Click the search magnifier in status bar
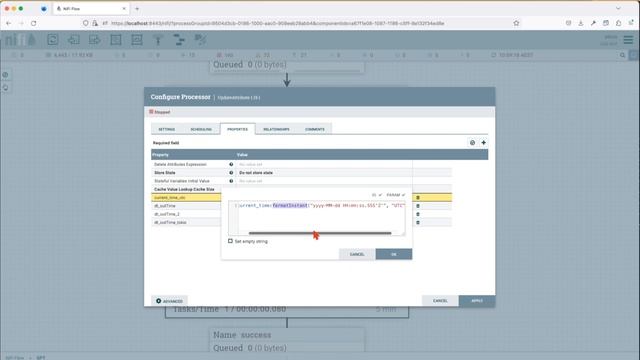This screenshot has height=360, width=640. [x=622, y=55]
